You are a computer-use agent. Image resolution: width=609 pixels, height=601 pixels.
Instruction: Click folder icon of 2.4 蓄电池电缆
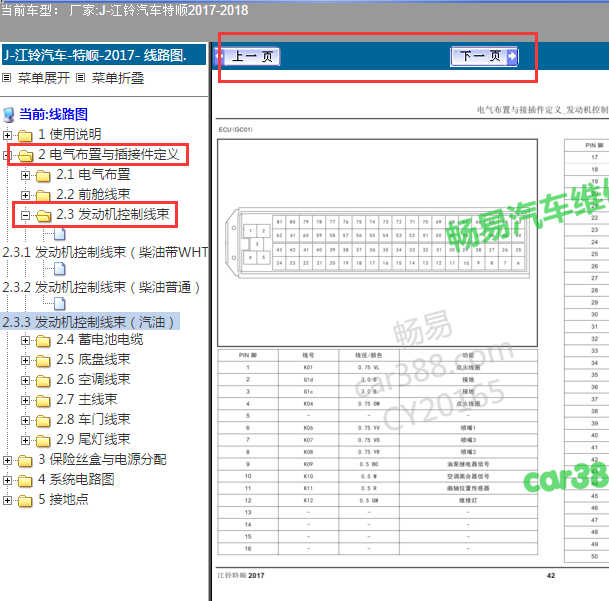pos(43,341)
